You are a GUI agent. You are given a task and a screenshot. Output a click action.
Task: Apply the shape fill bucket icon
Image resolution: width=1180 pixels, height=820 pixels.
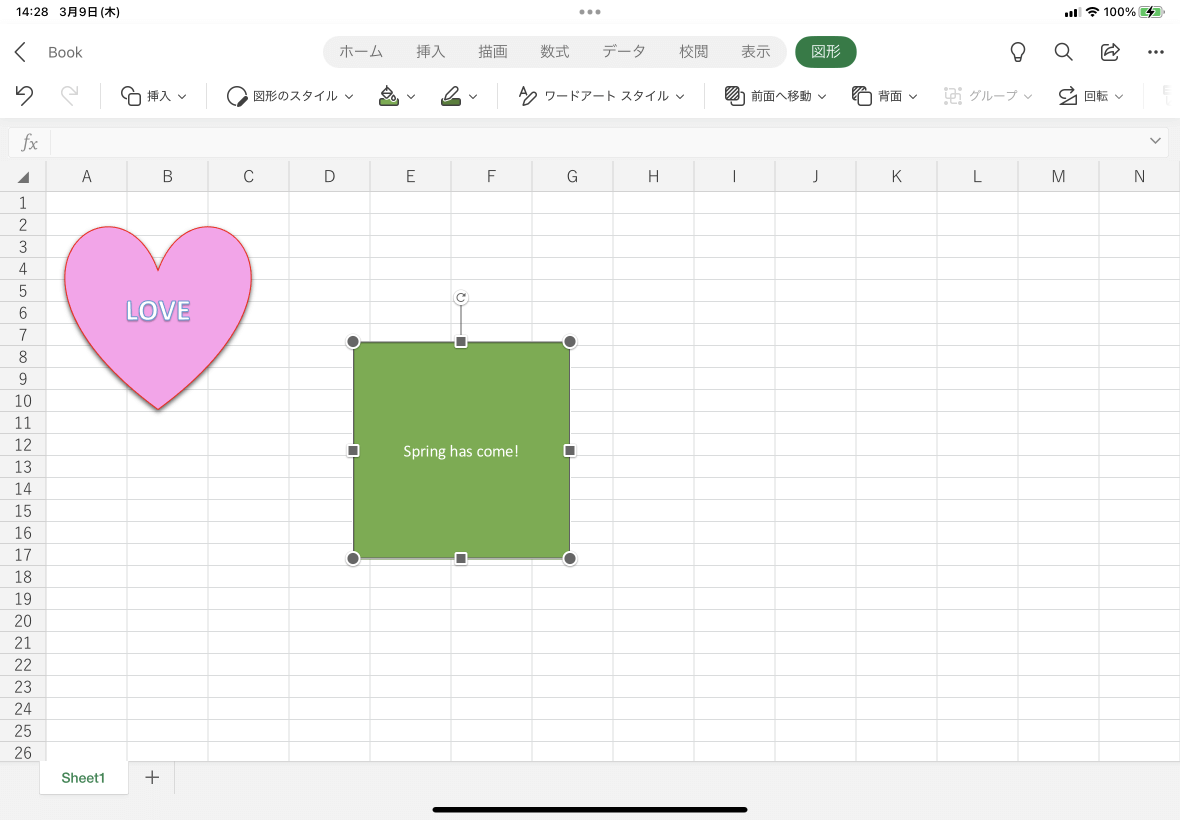tap(388, 96)
